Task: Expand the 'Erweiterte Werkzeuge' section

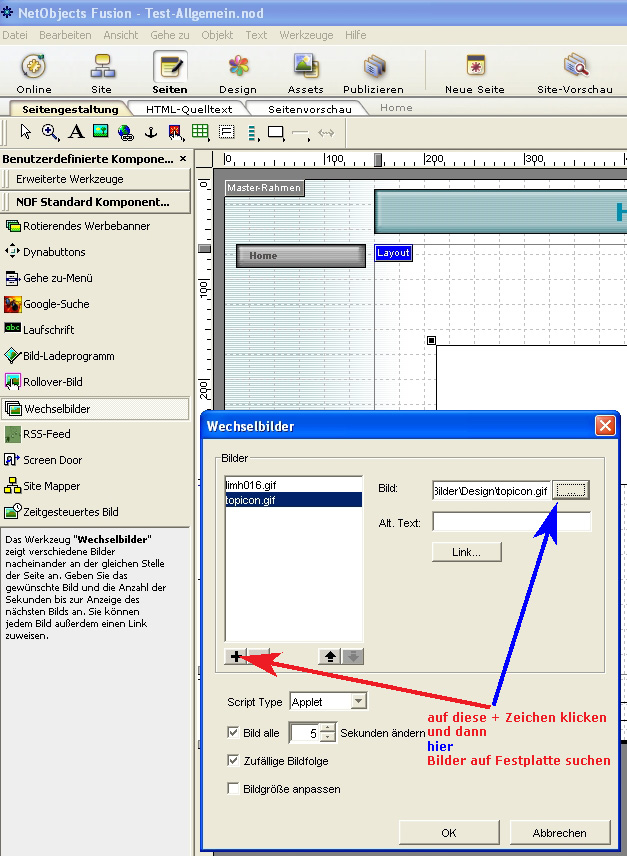Action: (x=96, y=179)
